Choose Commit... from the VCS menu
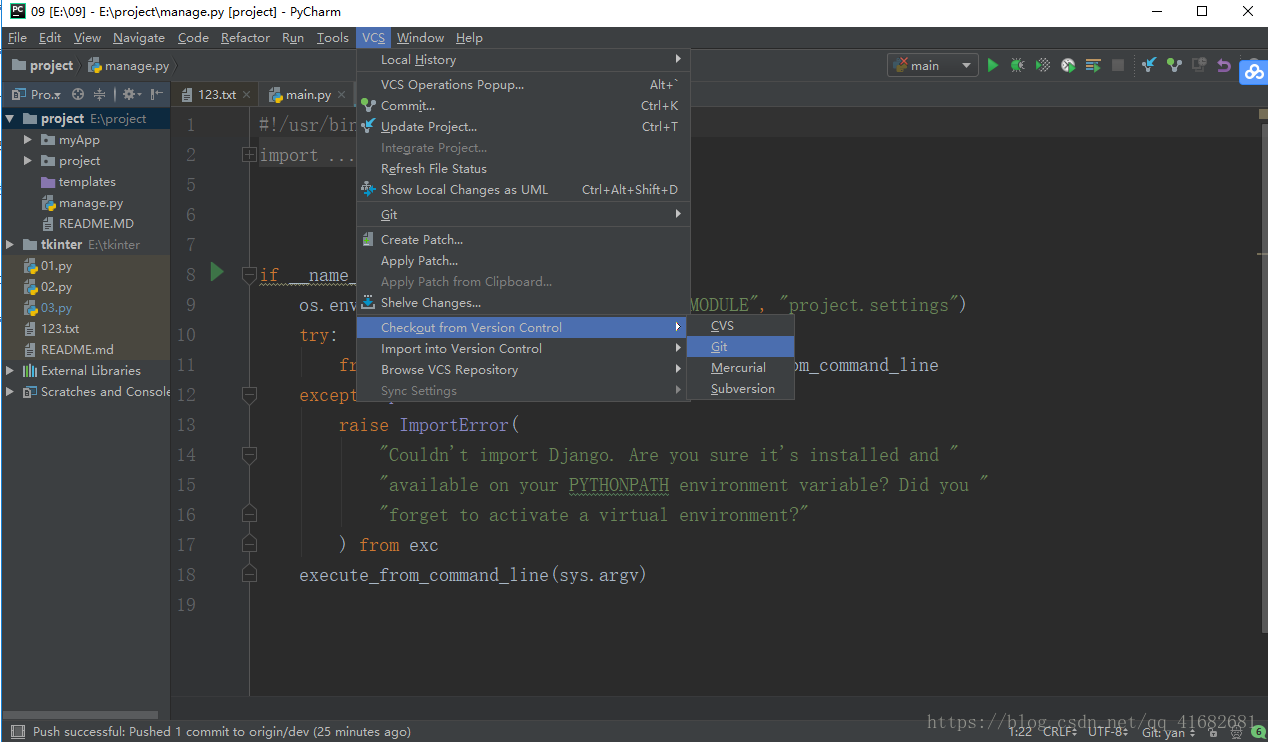 (x=524, y=106)
